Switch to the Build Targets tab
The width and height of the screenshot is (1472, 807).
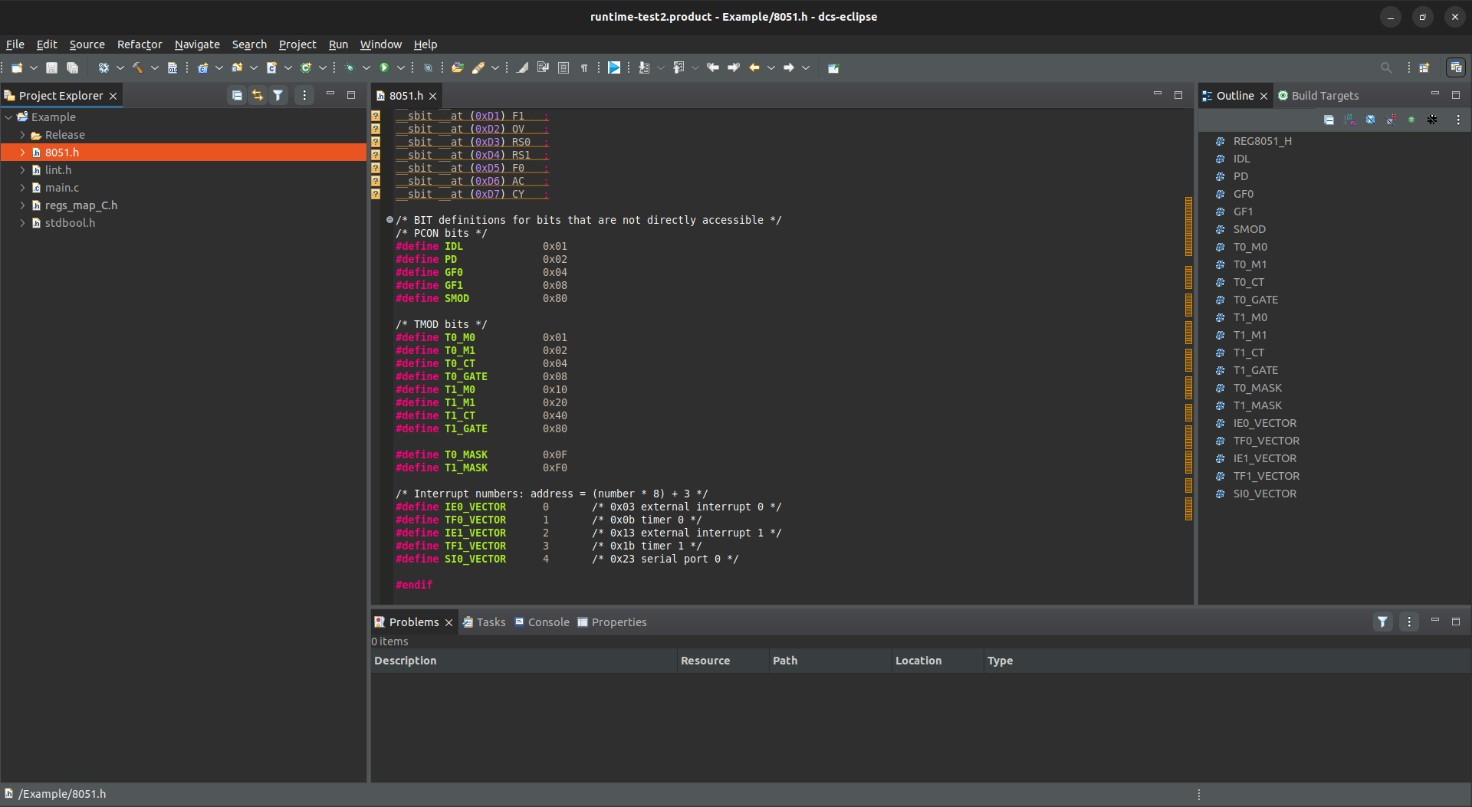[1318, 96]
